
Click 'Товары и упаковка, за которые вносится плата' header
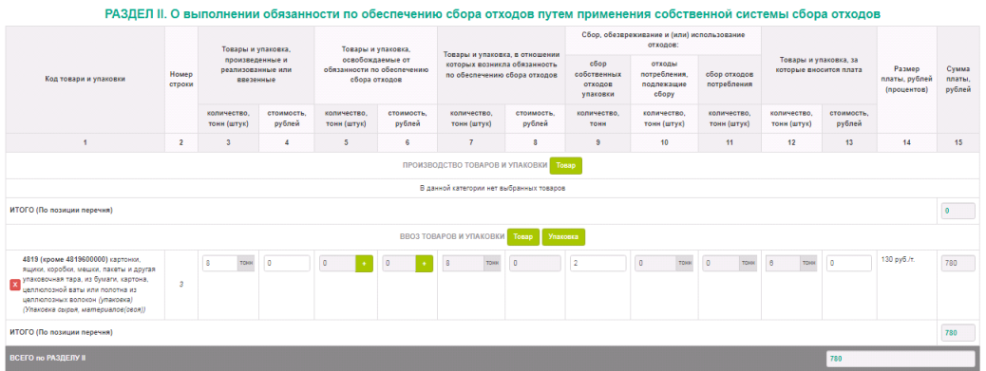pos(819,65)
